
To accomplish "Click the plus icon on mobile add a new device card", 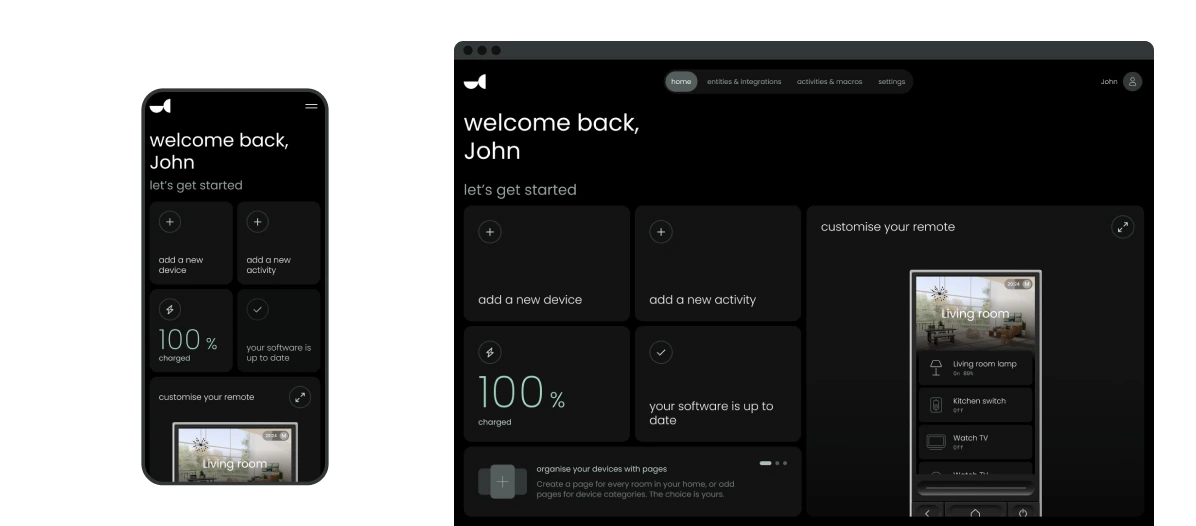I will click(x=170, y=222).
